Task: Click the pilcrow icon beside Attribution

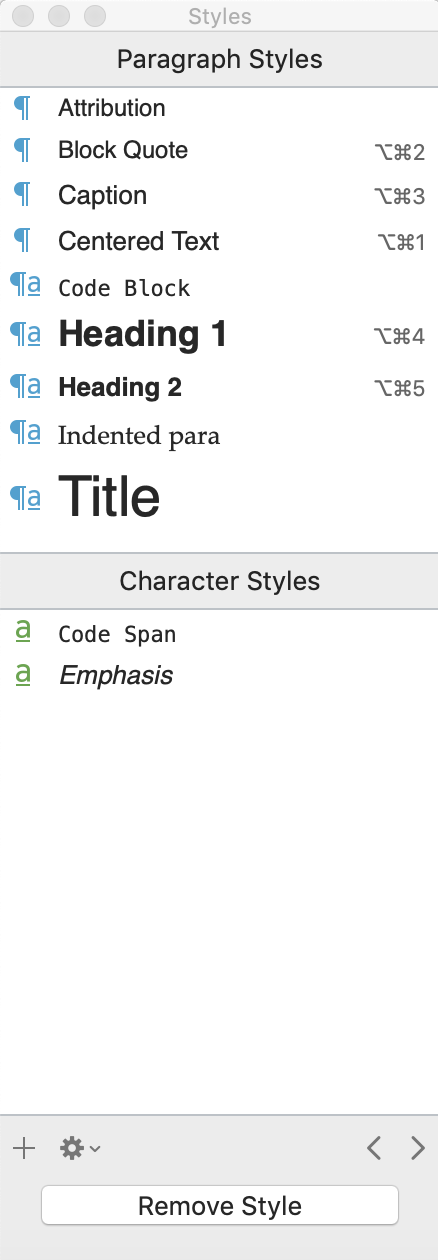Action: tap(23, 108)
